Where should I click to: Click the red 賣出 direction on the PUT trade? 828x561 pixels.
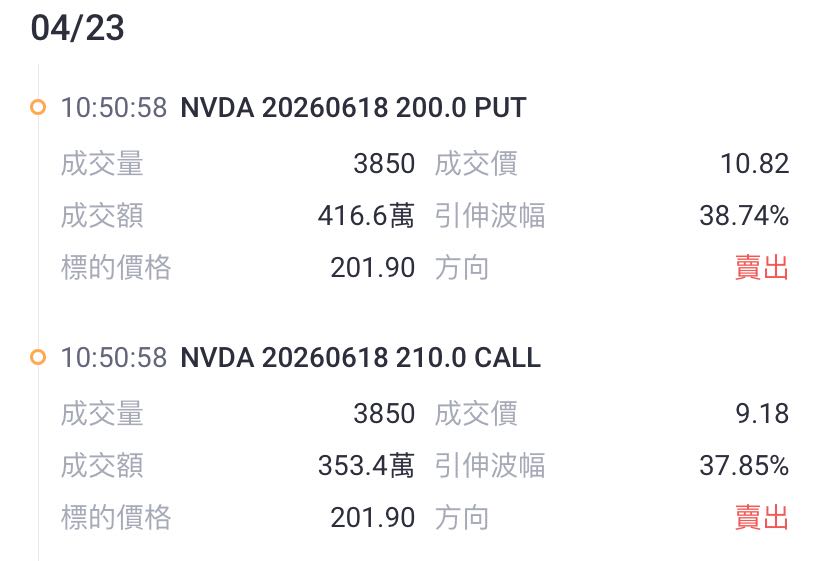(x=762, y=267)
